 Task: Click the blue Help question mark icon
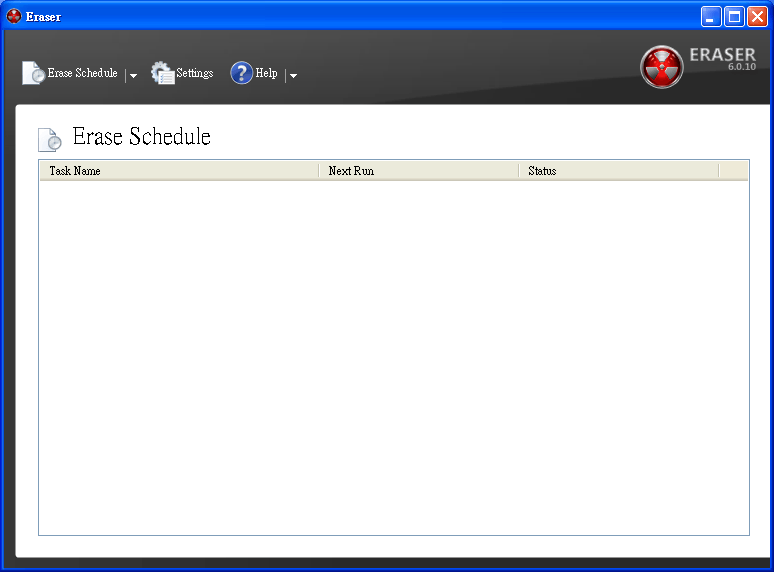point(241,73)
